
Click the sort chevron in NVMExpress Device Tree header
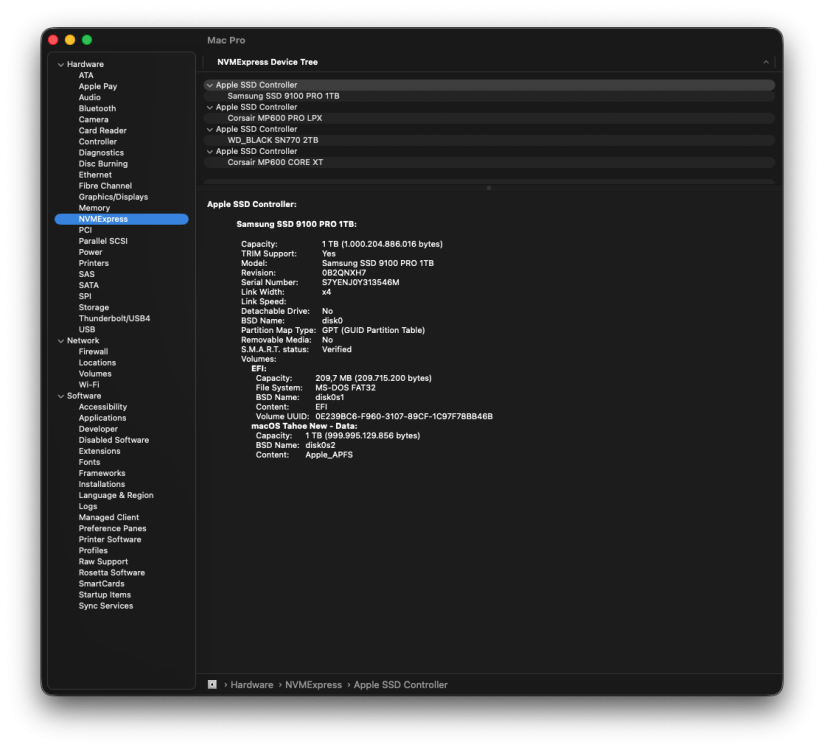click(x=766, y=62)
